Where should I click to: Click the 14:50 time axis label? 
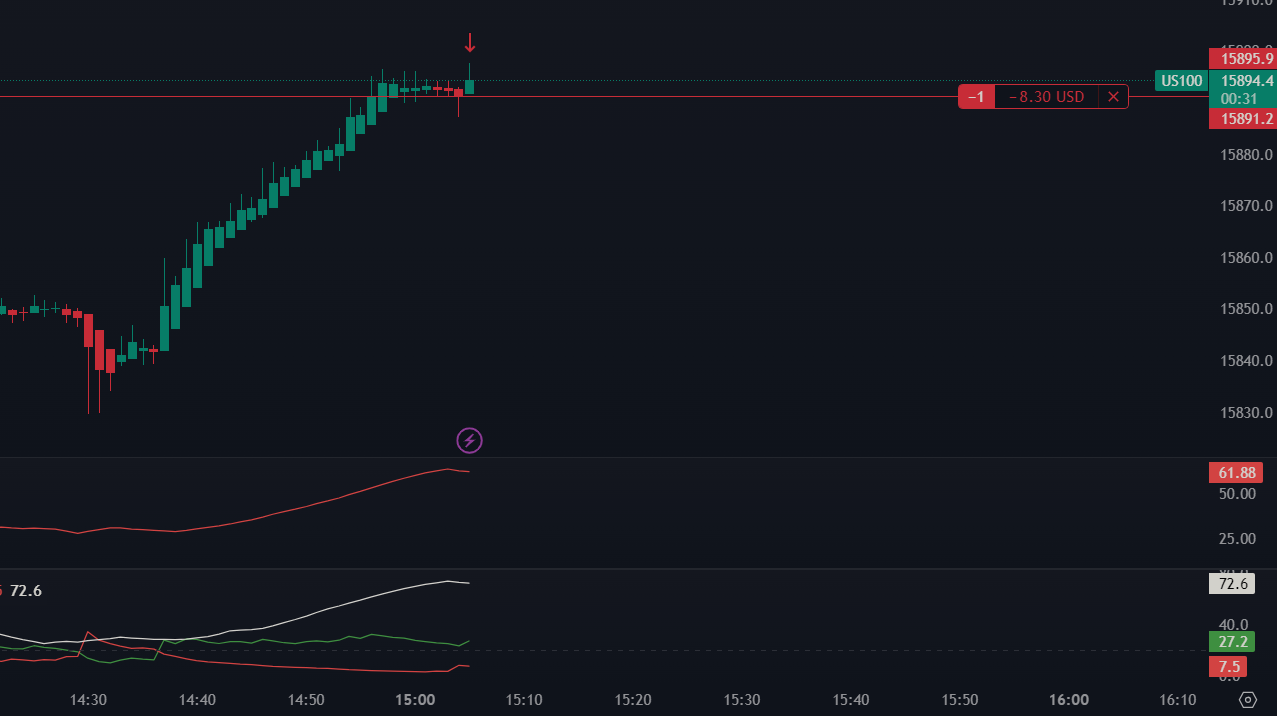tap(306, 700)
